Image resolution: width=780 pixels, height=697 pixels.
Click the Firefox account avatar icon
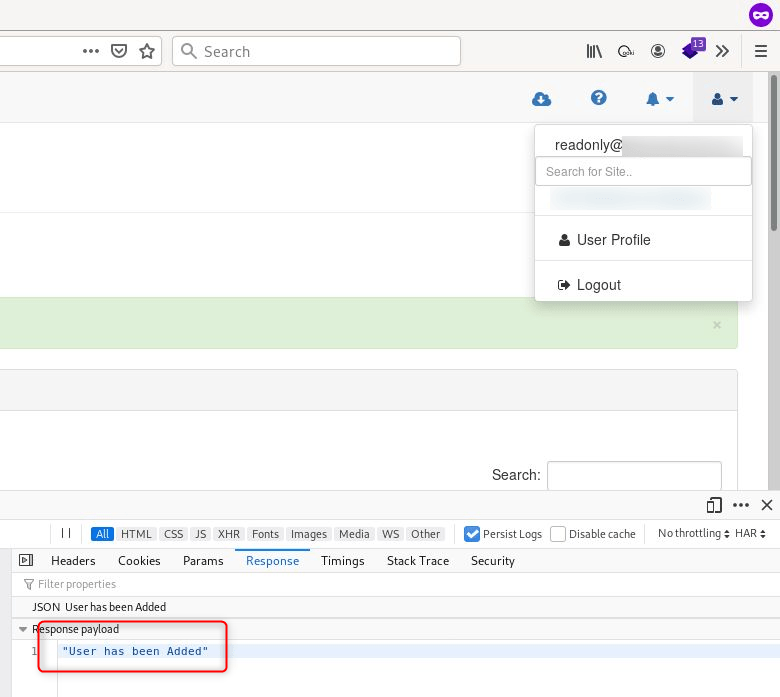(x=658, y=51)
